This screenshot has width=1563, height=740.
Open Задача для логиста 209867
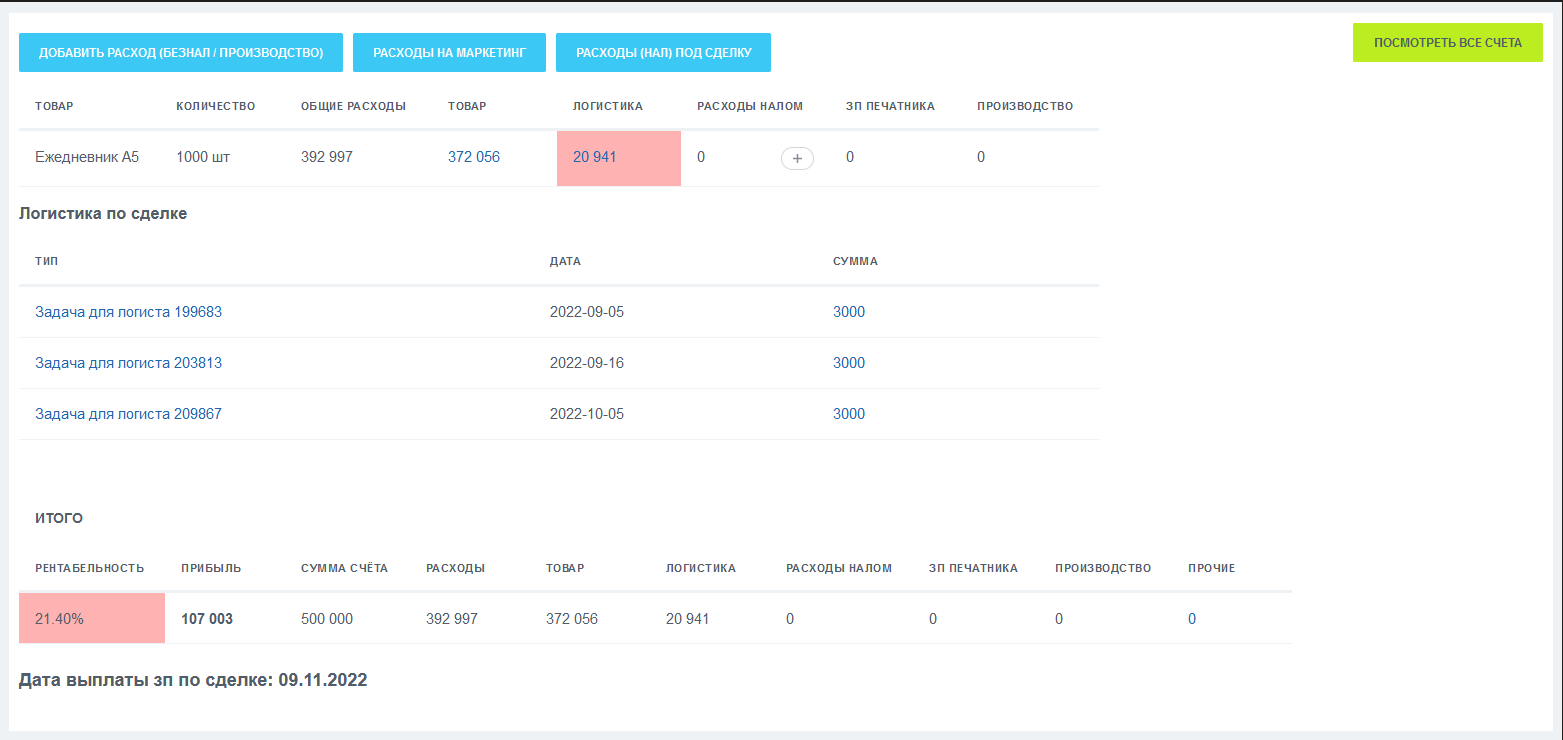tap(128, 414)
